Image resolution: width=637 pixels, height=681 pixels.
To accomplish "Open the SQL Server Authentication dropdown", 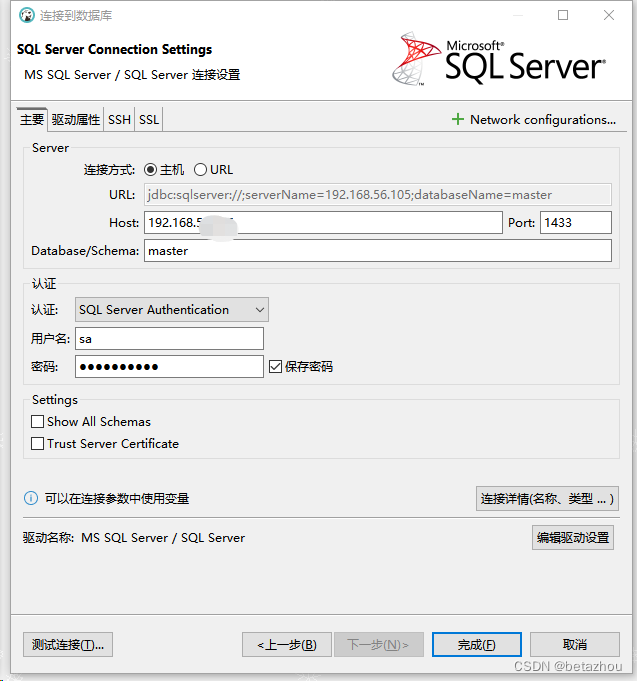I will click(172, 310).
